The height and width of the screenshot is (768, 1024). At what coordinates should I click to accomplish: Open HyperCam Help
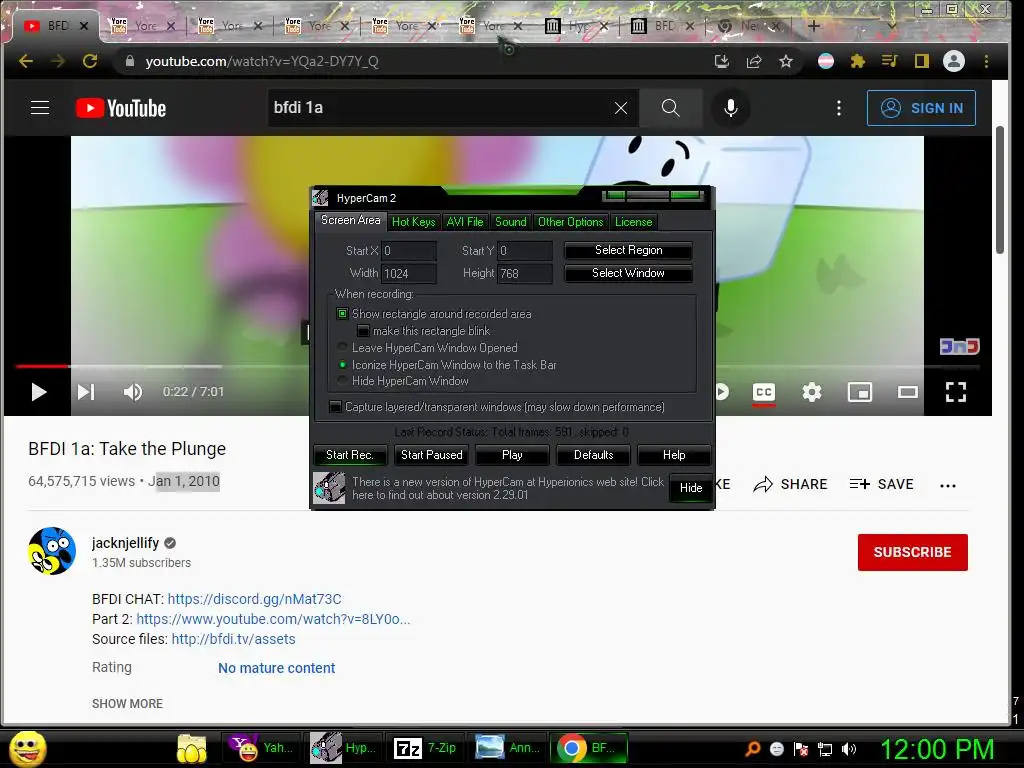point(674,455)
